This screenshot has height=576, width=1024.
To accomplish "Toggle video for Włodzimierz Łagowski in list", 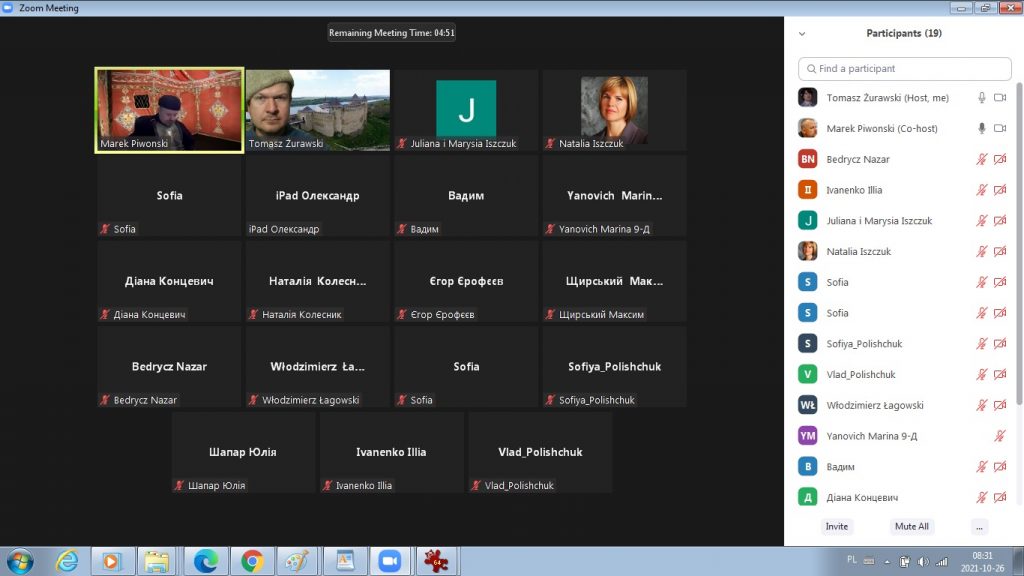I will (x=1000, y=405).
